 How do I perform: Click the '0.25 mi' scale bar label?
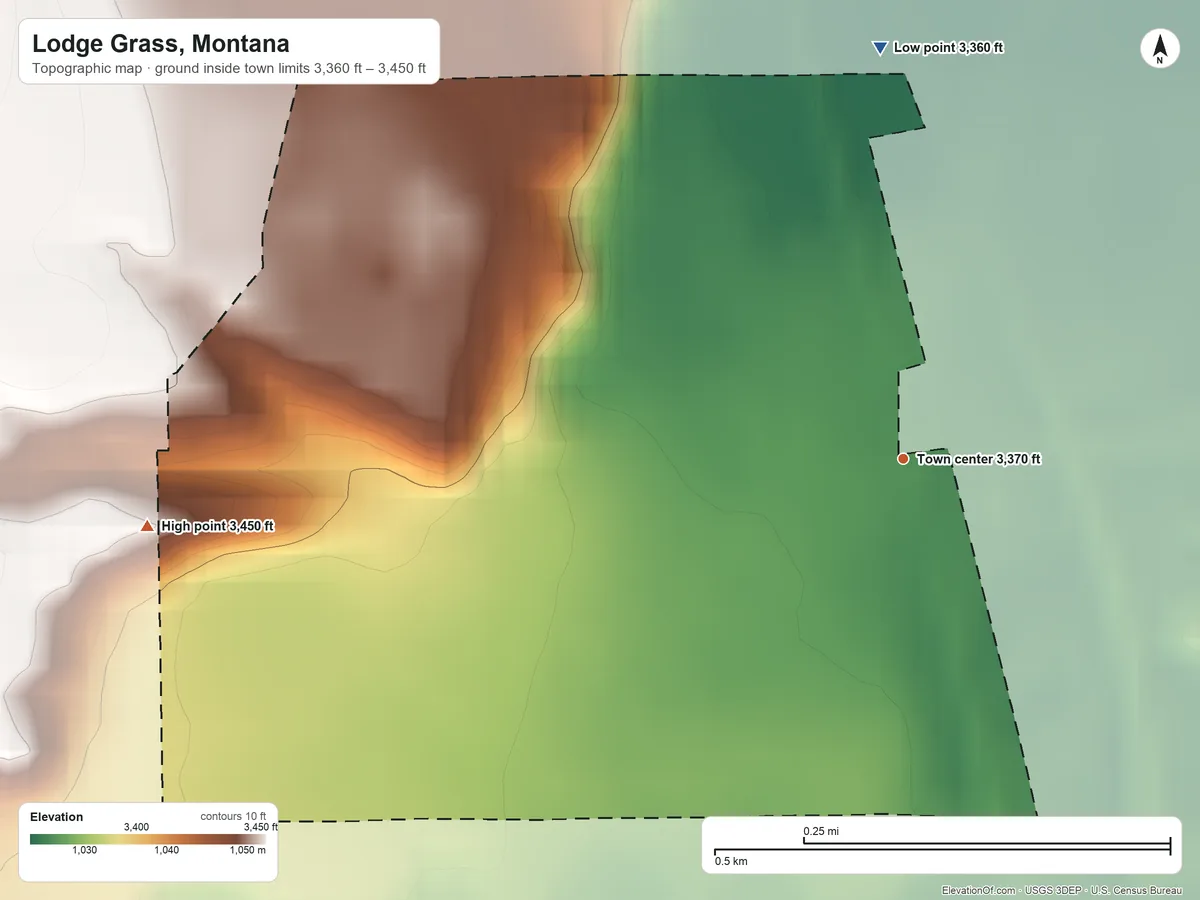[x=821, y=832]
